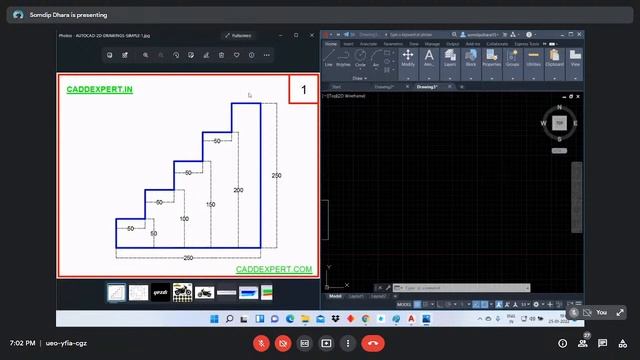
Task: Expand self view tile
Action: pyautogui.click(x=620, y=312)
